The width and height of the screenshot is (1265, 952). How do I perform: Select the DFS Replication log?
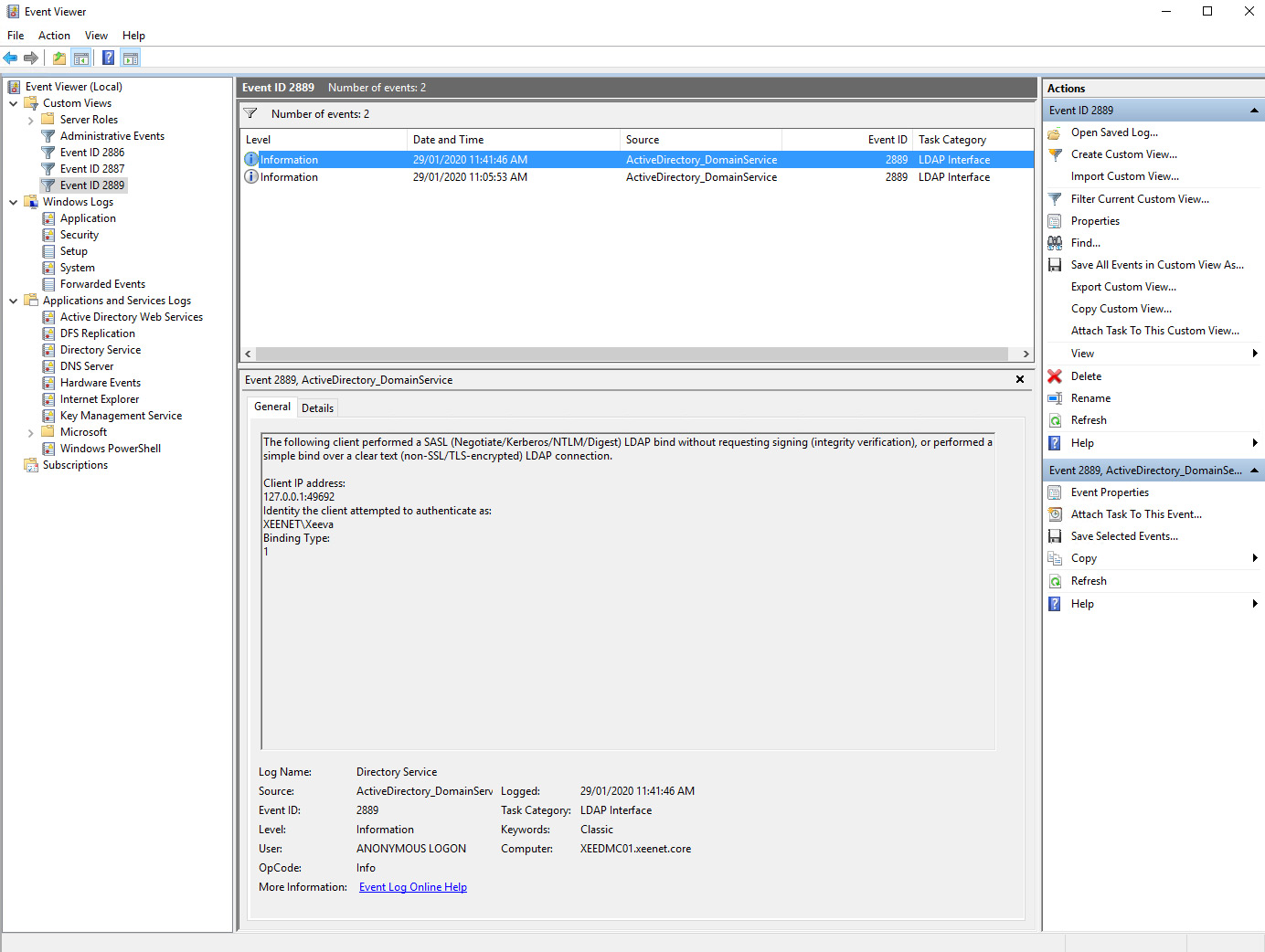point(98,333)
